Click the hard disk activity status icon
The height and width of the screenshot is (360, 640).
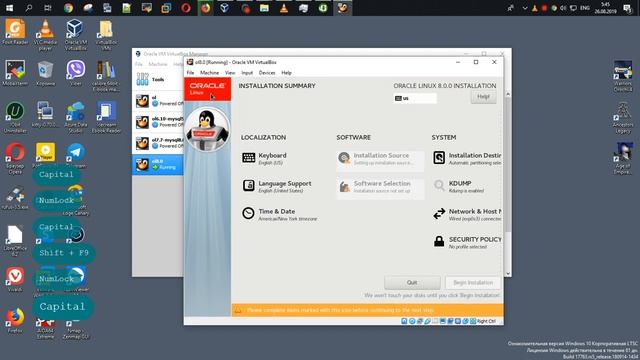tap(404, 321)
